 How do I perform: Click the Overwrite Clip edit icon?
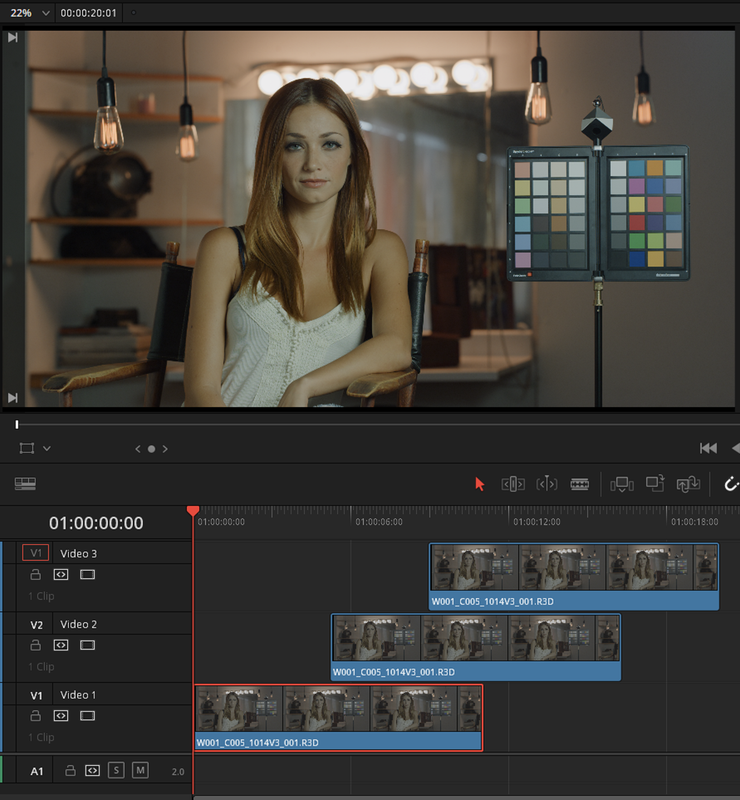click(655, 483)
